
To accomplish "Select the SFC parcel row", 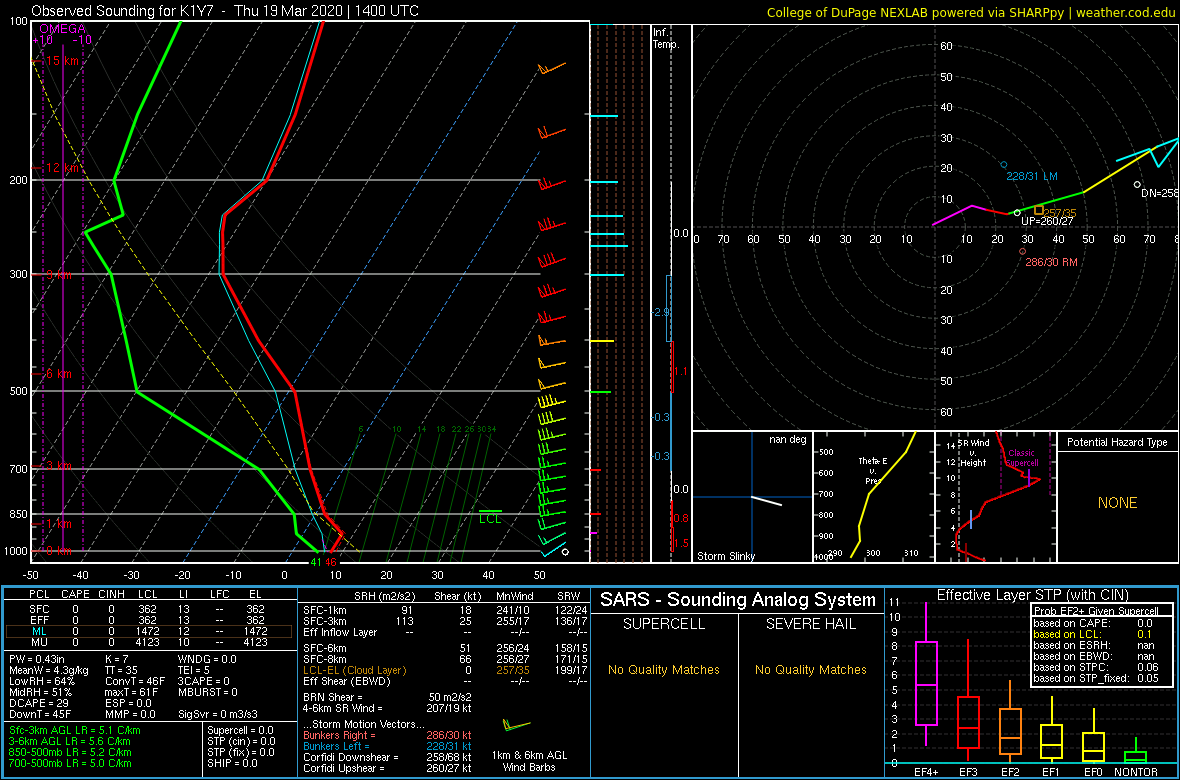I will click(149, 609).
